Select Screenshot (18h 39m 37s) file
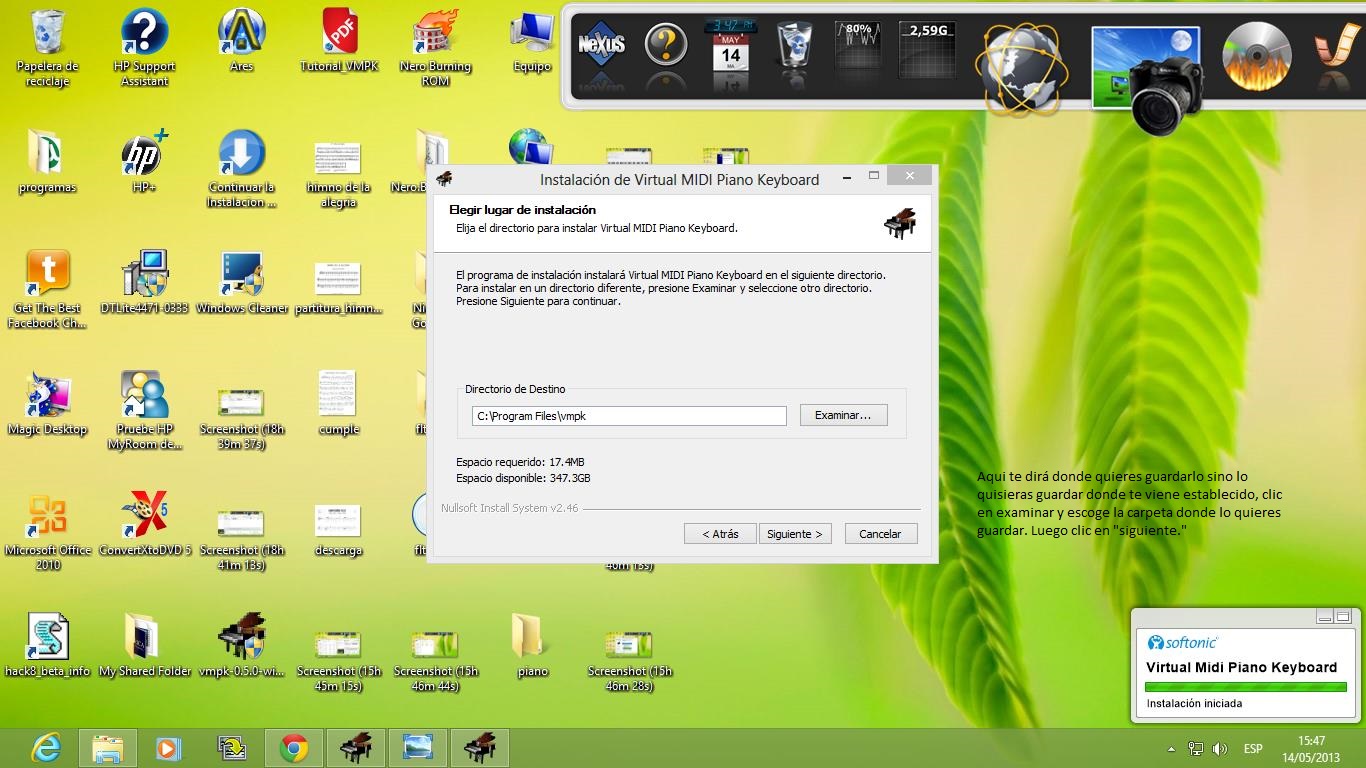The width and height of the screenshot is (1366, 768). [x=241, y=418]
